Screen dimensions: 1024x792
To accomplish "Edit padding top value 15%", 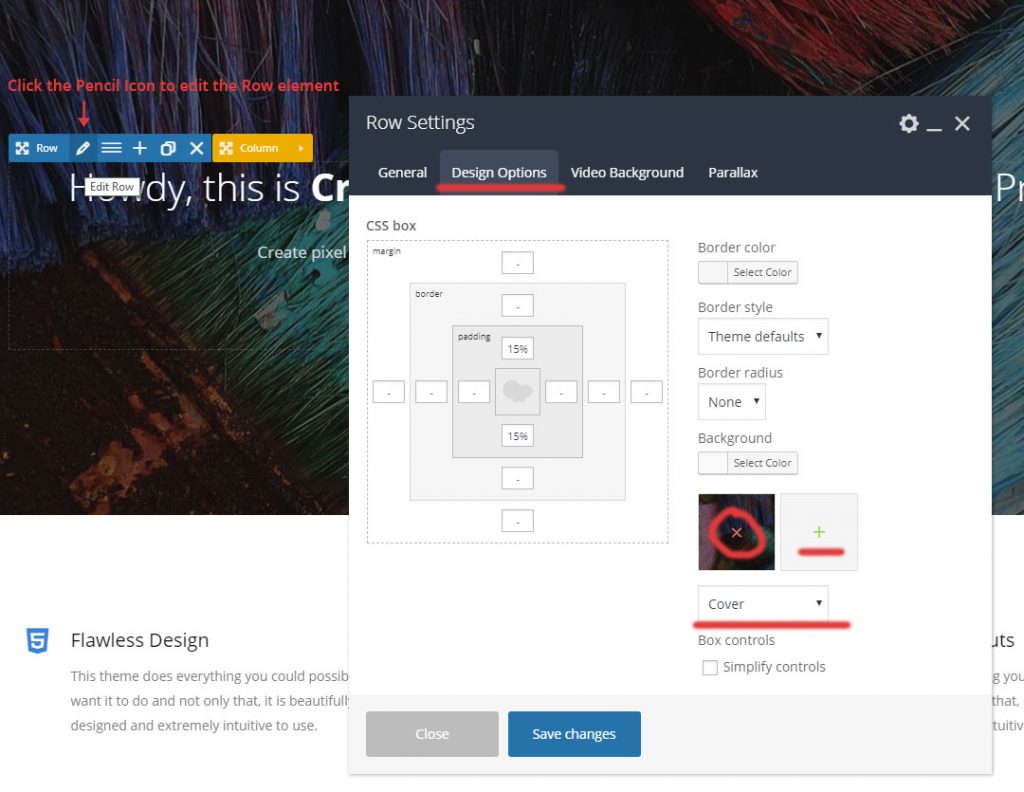I will [x=517, y=349].
